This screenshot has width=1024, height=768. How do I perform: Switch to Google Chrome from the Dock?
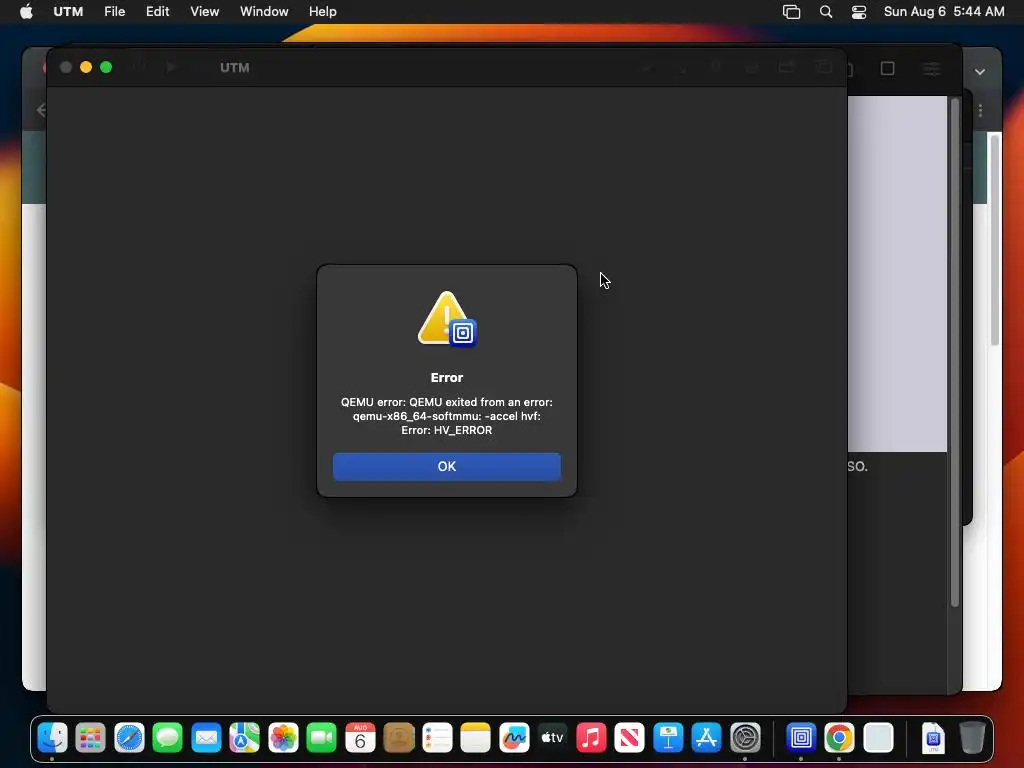click(839, 738)
